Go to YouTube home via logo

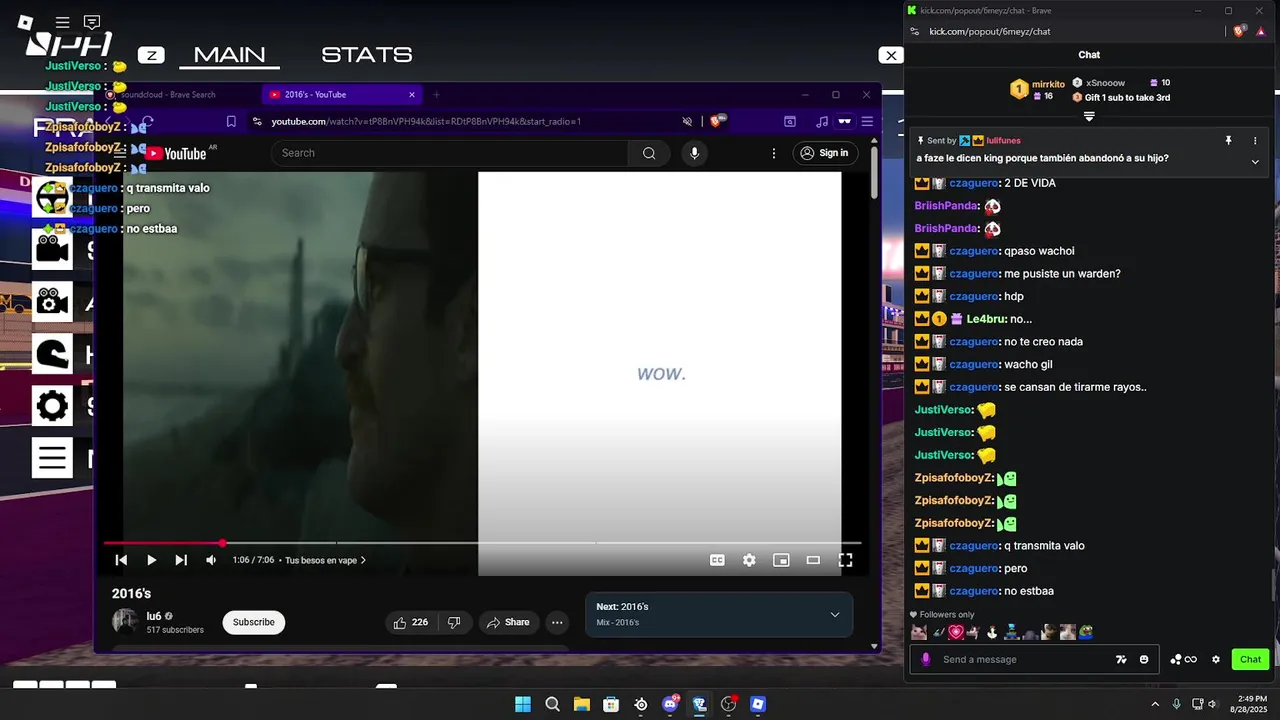coord(175,154)
